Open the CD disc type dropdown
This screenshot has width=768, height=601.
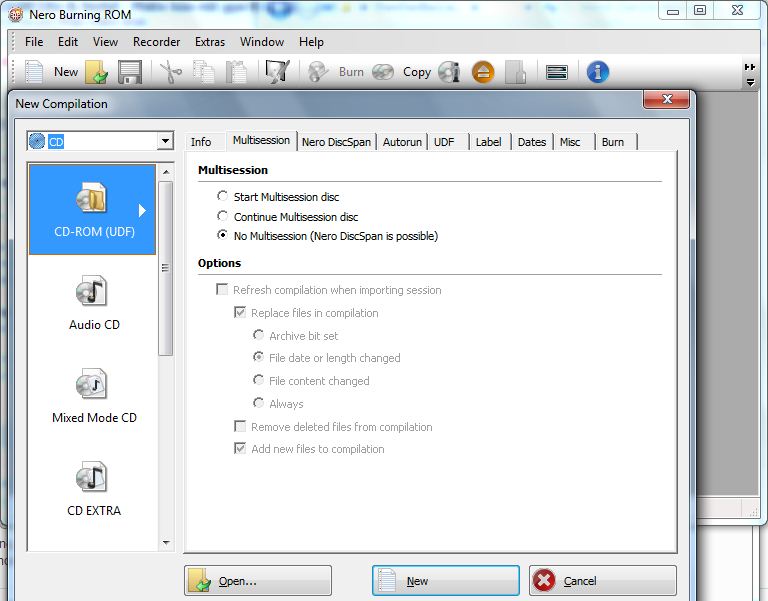pos(166,142)
